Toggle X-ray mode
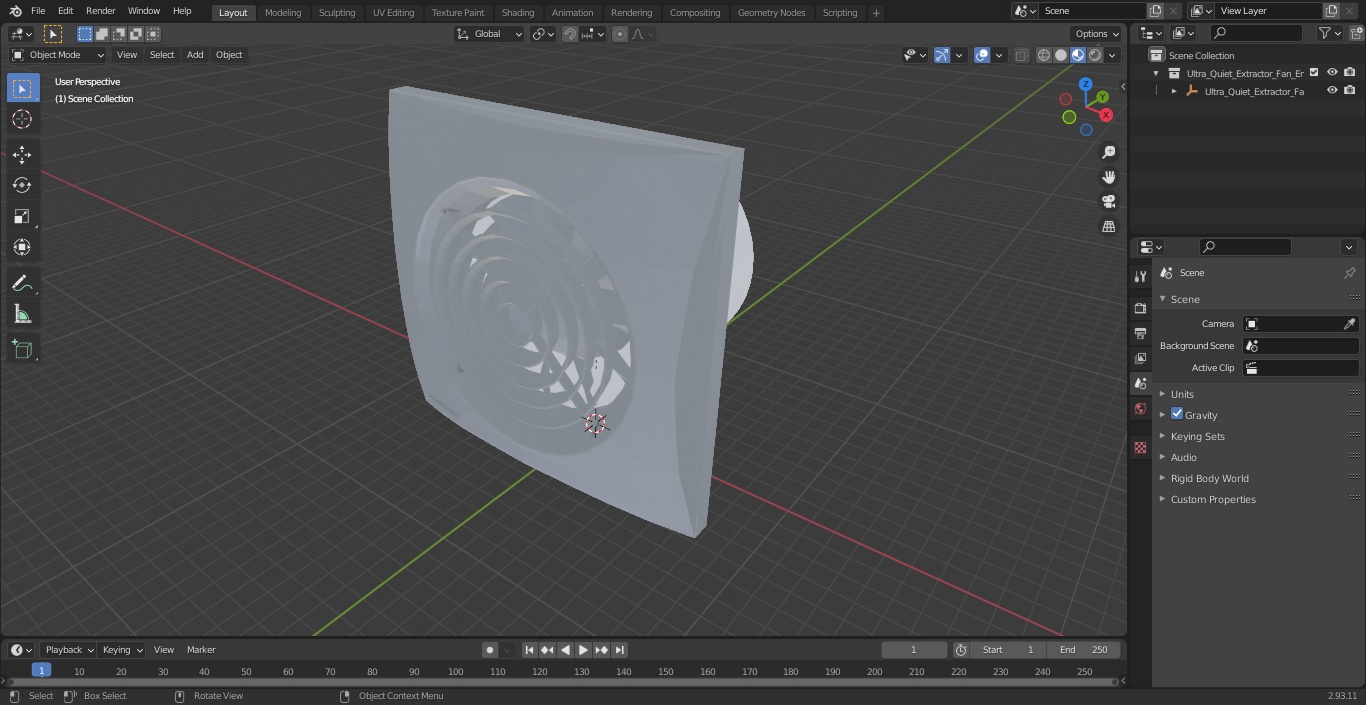 point(1021,55)
